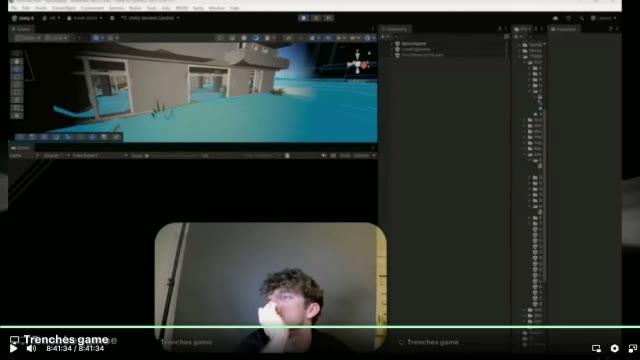640x360 pixels.
Task: Select the Rotate tool in Scene overlay
Action: (x=17, y=77)
